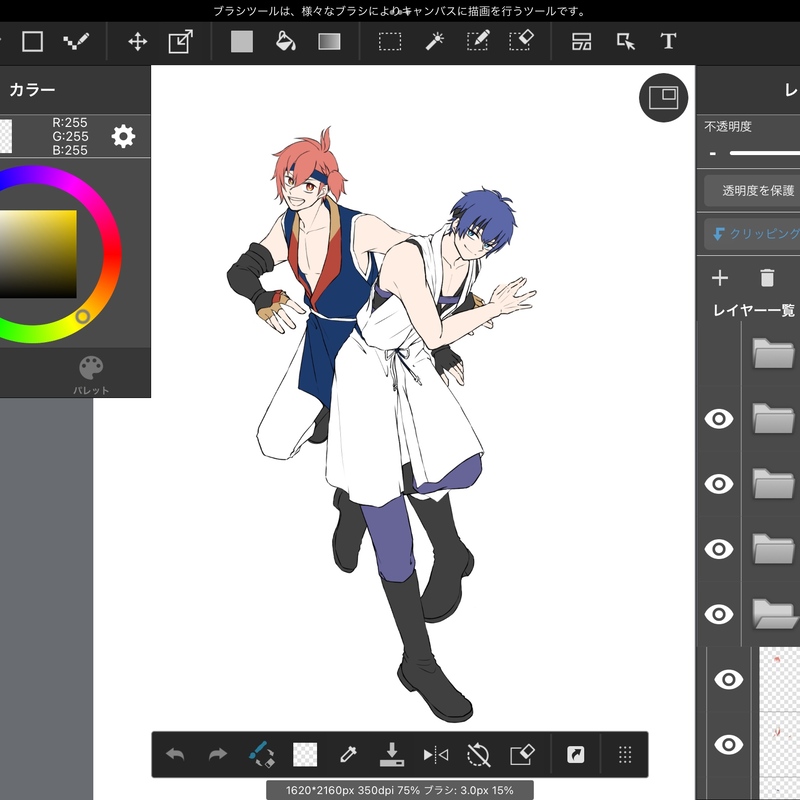Select the rectangle shape tool
Viewport: 800px width, 800px height.
32,41
